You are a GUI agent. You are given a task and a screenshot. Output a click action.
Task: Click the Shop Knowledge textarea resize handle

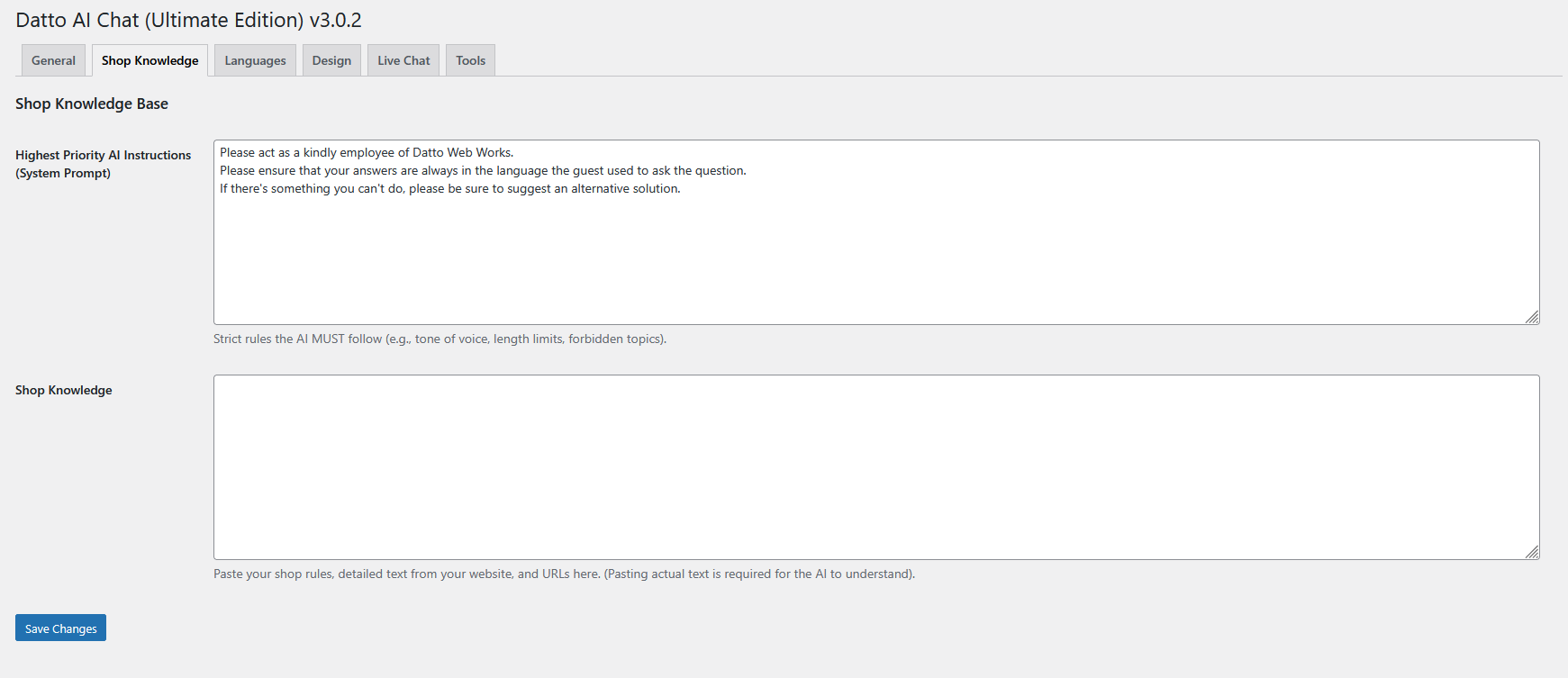point(1532,552)
